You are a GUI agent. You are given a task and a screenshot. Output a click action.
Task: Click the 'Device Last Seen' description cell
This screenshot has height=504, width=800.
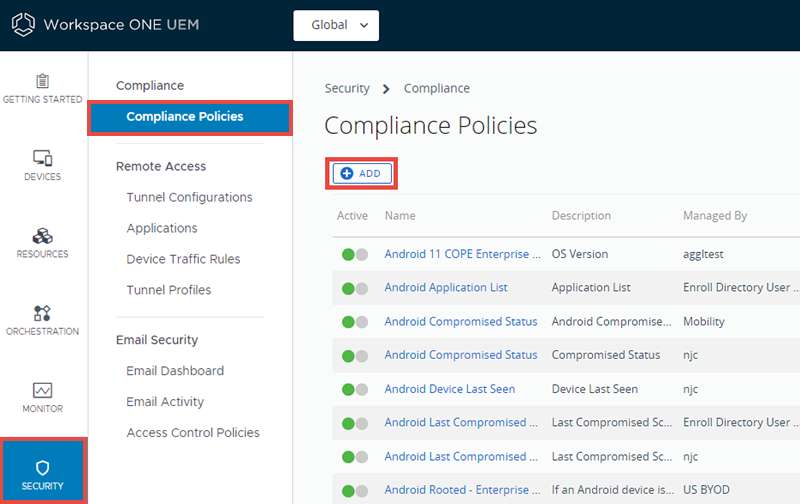click(x=594, y=389)
